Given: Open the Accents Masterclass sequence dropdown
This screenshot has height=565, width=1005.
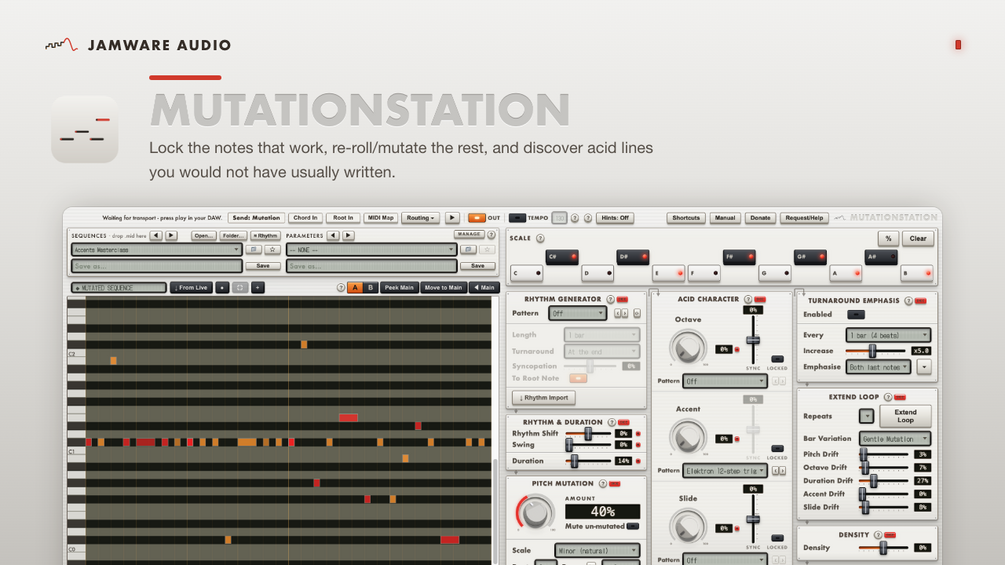Looking at the screenshot, I should point(156,250).
